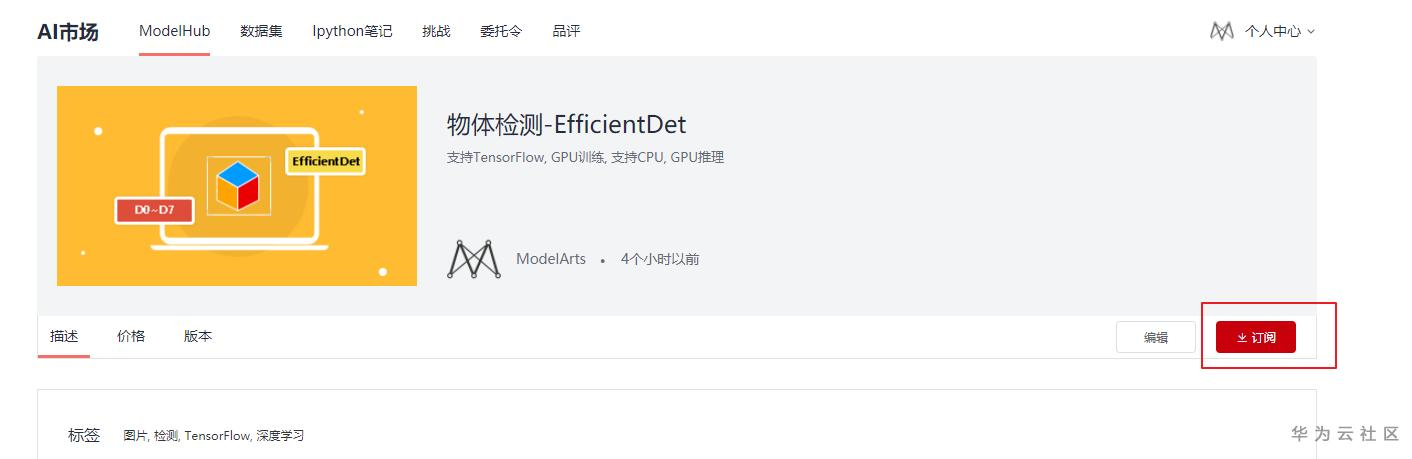Click the user avatar icon beside 个人中心
The height and width of the screenshot is (459, 1412).
pos(1222,31)
